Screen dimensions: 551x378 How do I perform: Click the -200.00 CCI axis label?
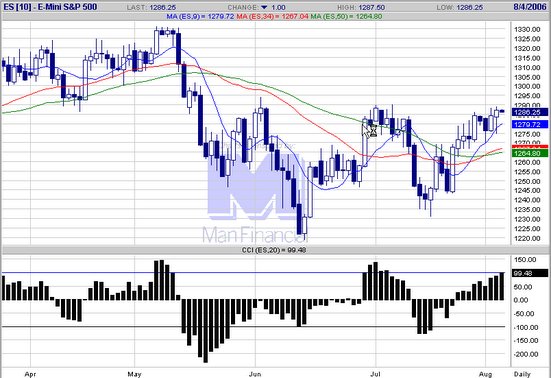tap(525, 354)
